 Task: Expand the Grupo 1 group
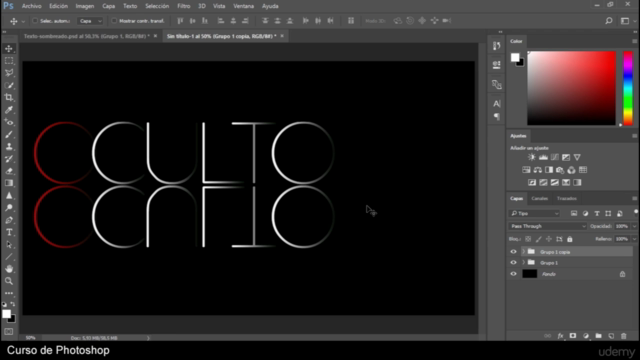tap(524, 263)
